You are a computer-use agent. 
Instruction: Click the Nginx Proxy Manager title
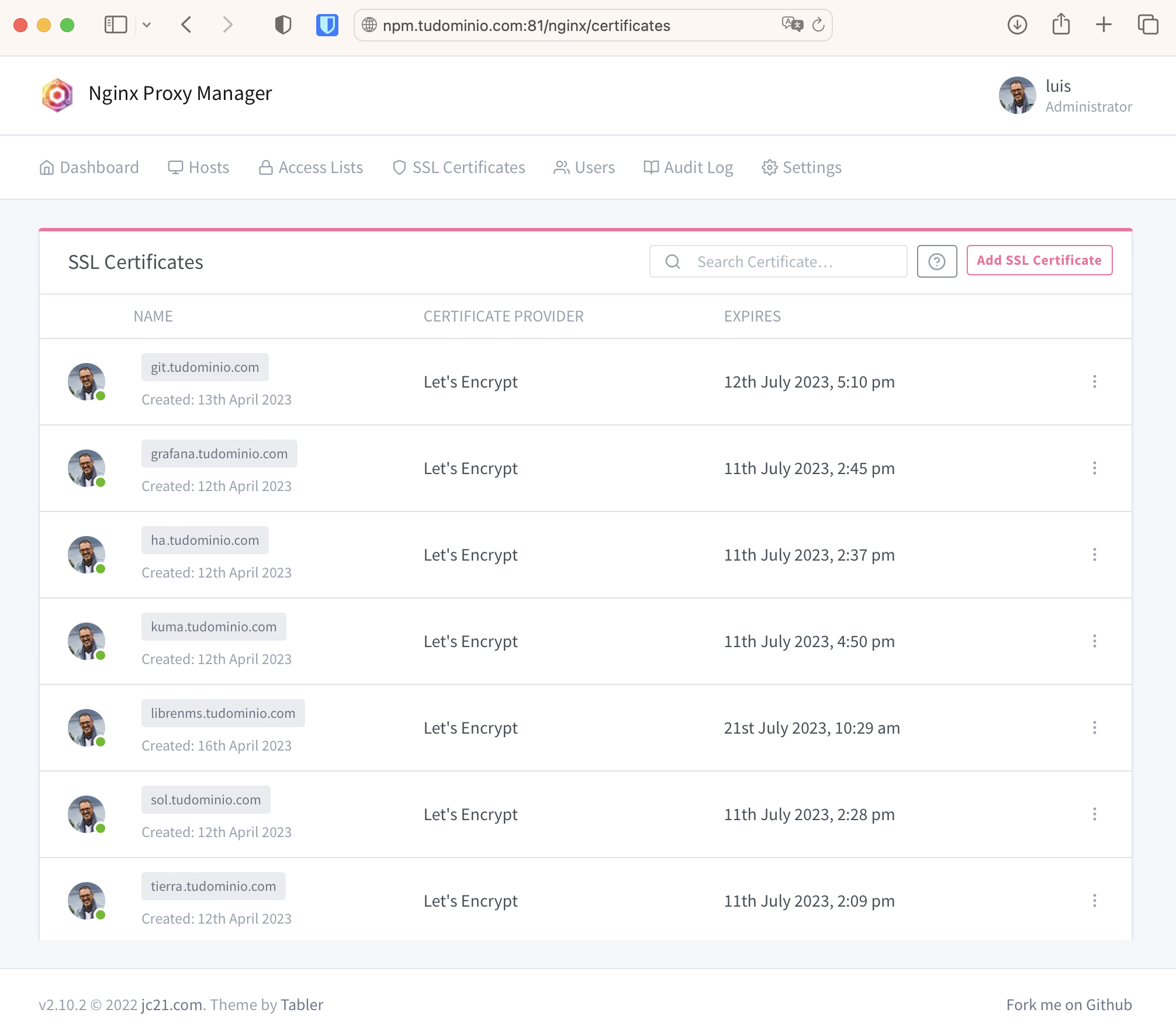click(180, 94)
